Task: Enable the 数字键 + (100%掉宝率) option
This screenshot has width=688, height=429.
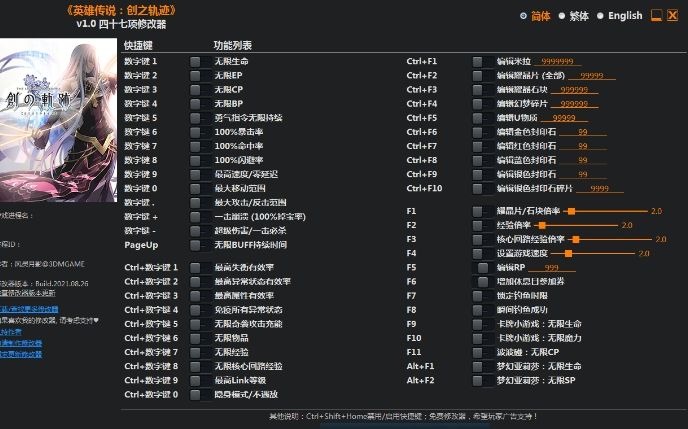Action: click(200, 217)
